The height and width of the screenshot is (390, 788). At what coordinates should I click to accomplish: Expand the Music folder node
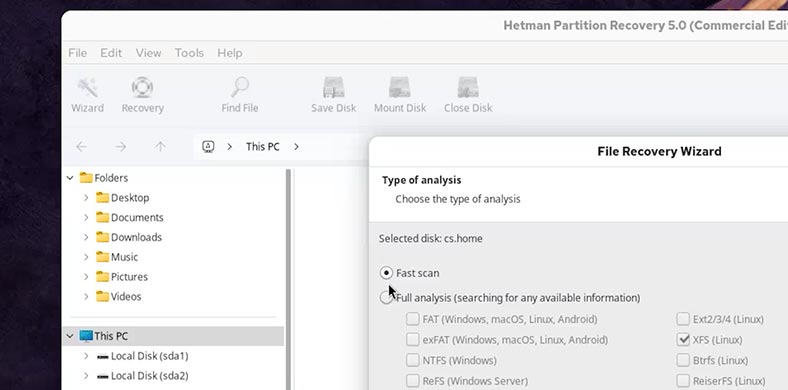(86, 257)
